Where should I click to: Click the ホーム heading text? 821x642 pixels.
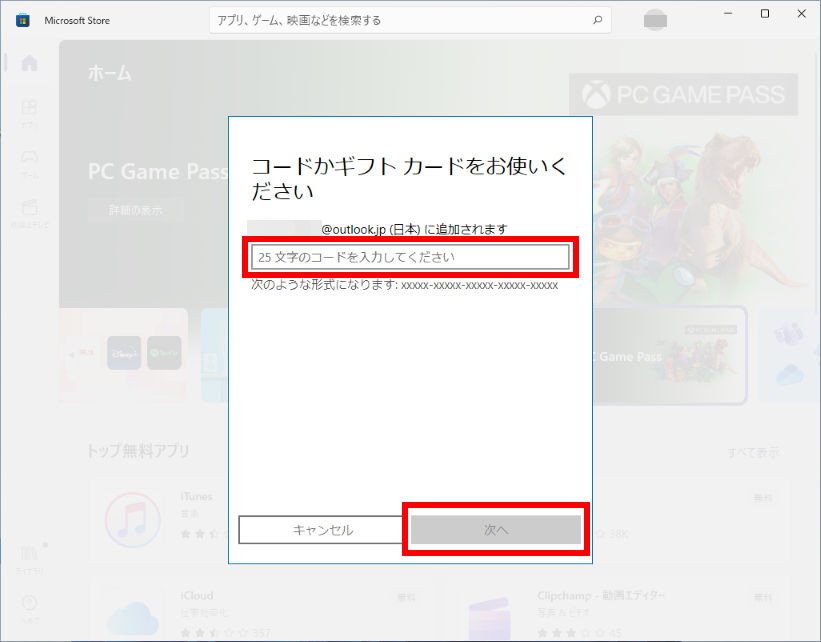[x=109, y=73]
